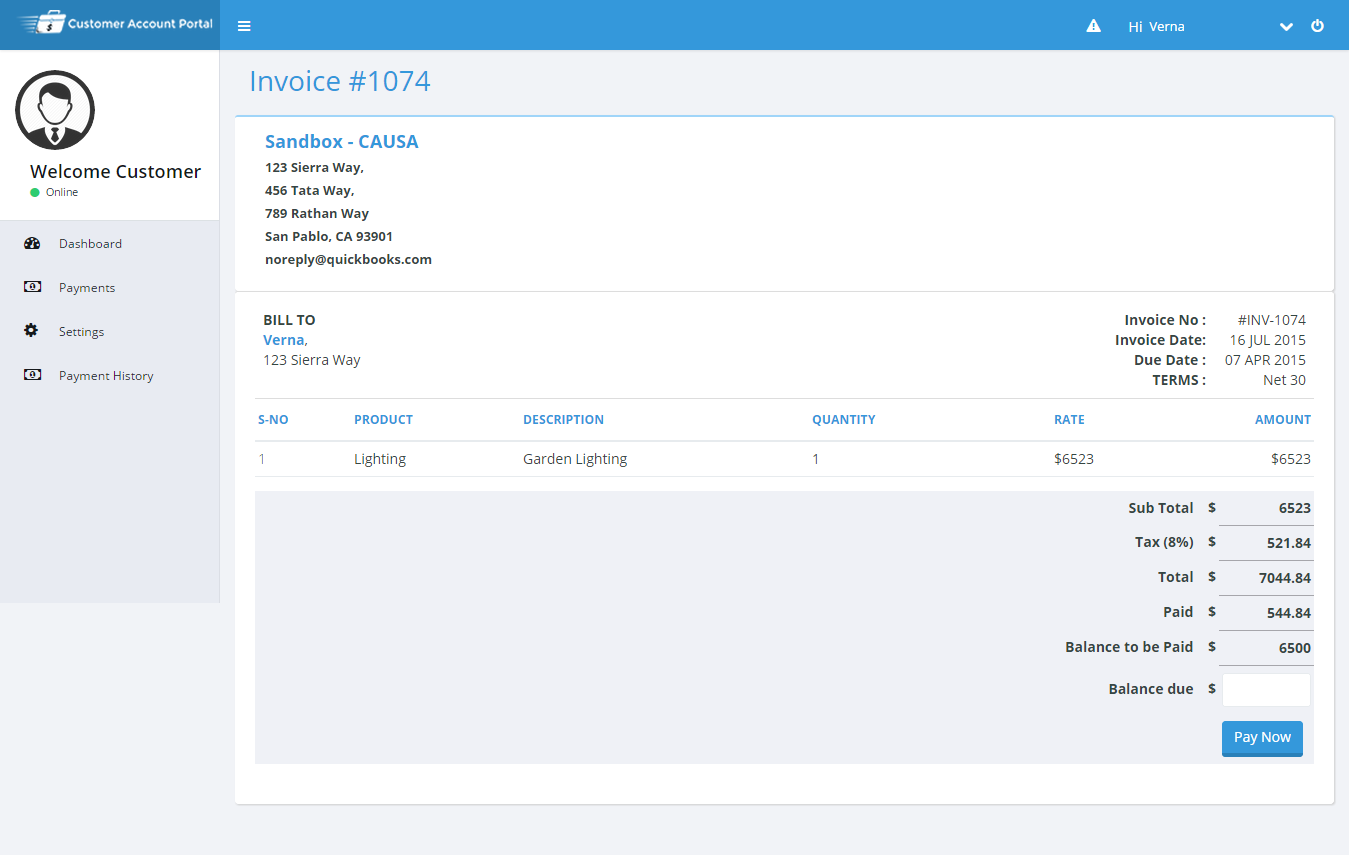Click the customer avatar profile picture
The image size is (1349, 855).
point(55,110)
